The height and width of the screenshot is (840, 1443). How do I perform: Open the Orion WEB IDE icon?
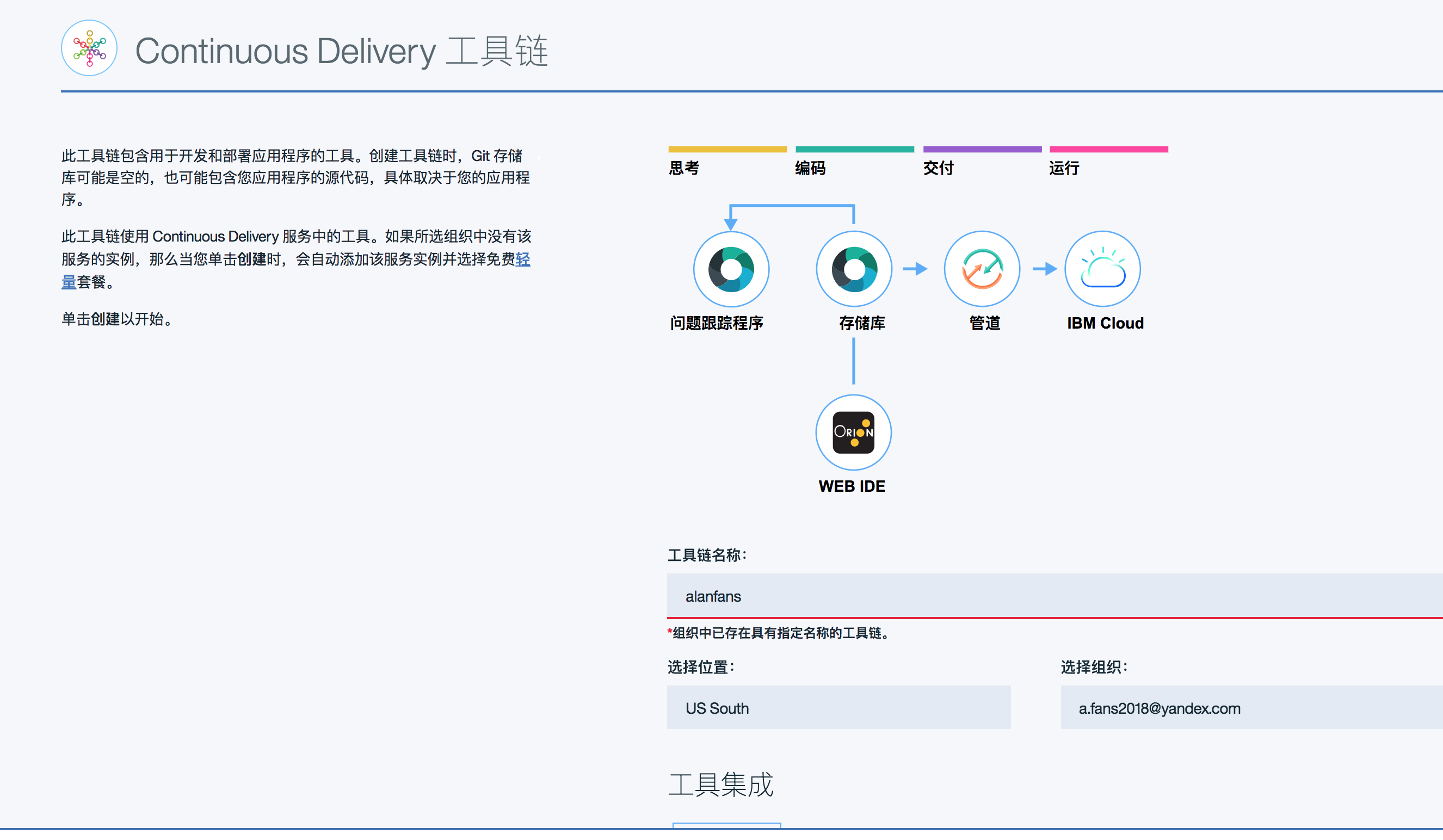[853, 433]
